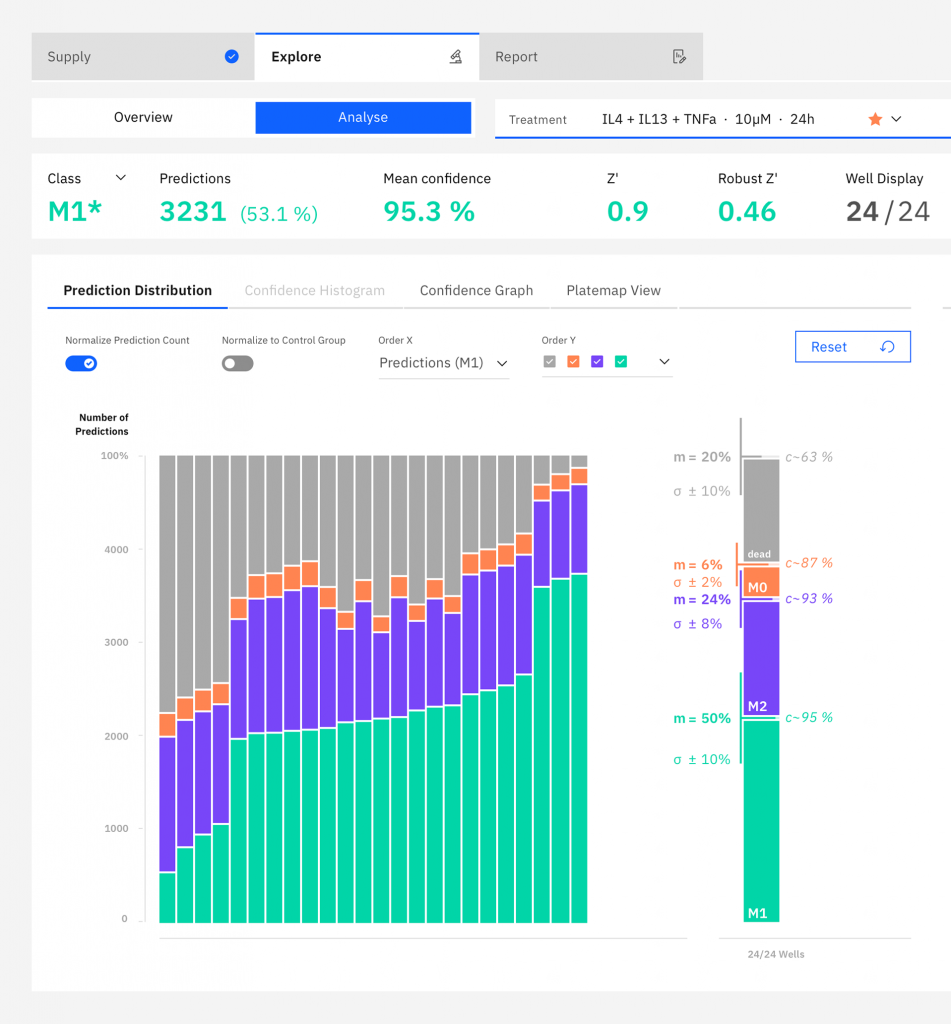951x1024 pixels.
Task: Uncheck the purple M2 class checkbox
Action: pos(597,362)
